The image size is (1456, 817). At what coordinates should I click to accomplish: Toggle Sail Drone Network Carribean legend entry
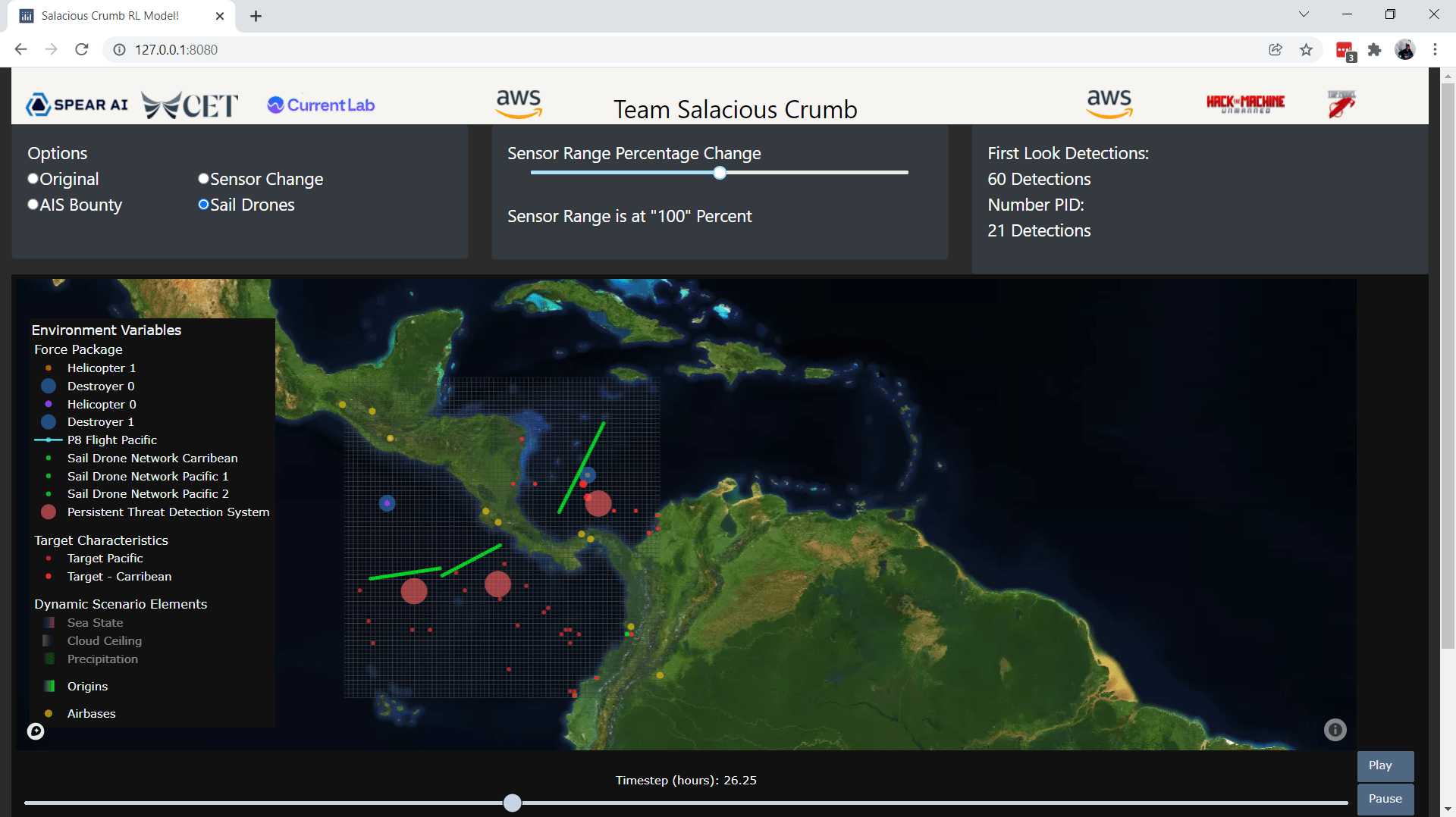tap(152, 459)
